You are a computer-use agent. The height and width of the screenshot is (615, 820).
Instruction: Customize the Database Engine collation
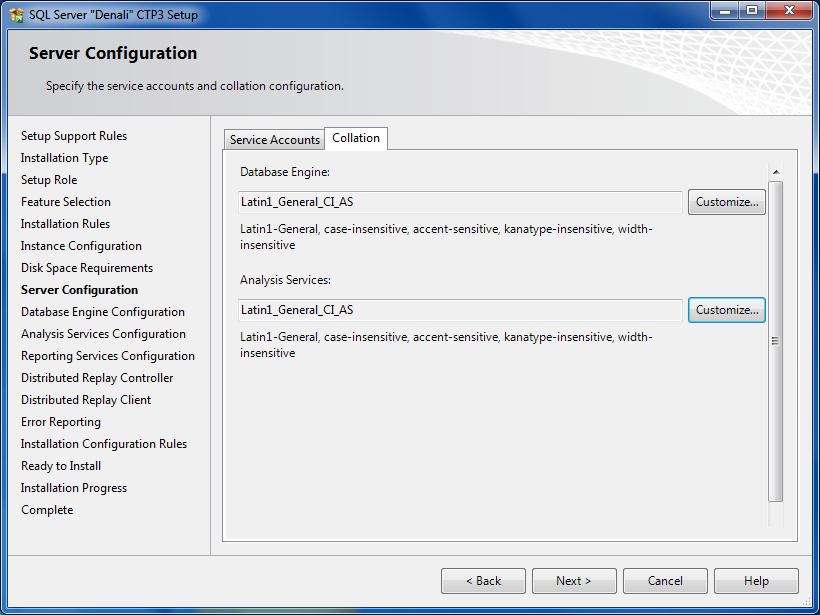[726, 202]
